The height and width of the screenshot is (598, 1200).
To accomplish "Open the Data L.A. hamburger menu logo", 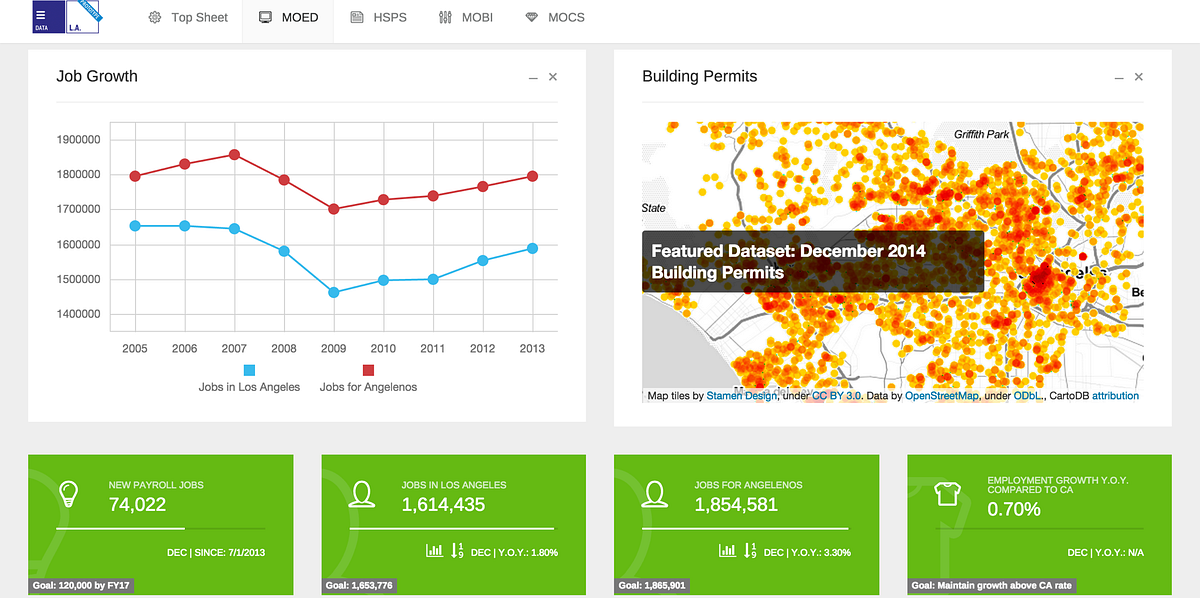I will (66, 17).
